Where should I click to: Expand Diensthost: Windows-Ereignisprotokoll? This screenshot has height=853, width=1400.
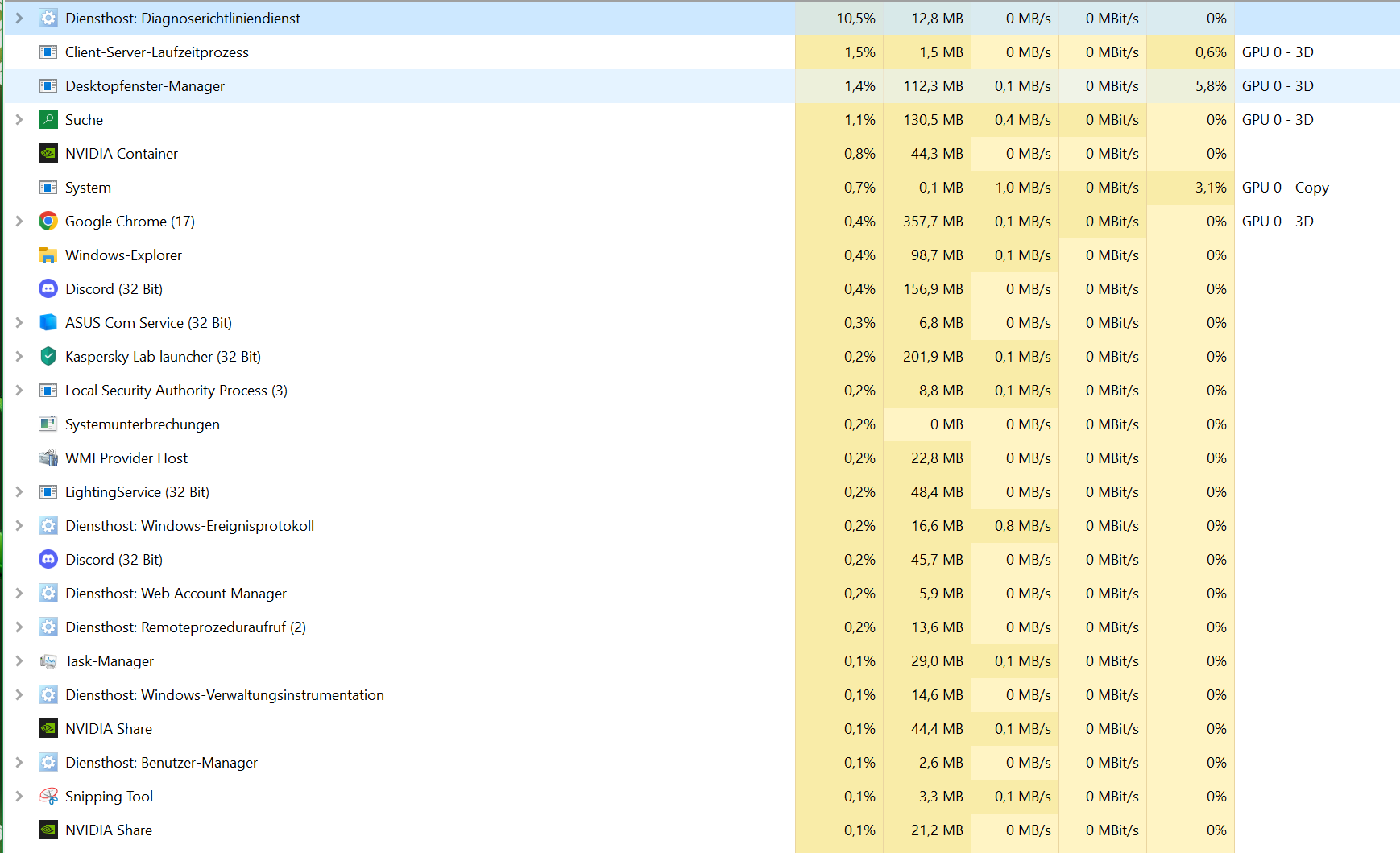tap(19, 525)
